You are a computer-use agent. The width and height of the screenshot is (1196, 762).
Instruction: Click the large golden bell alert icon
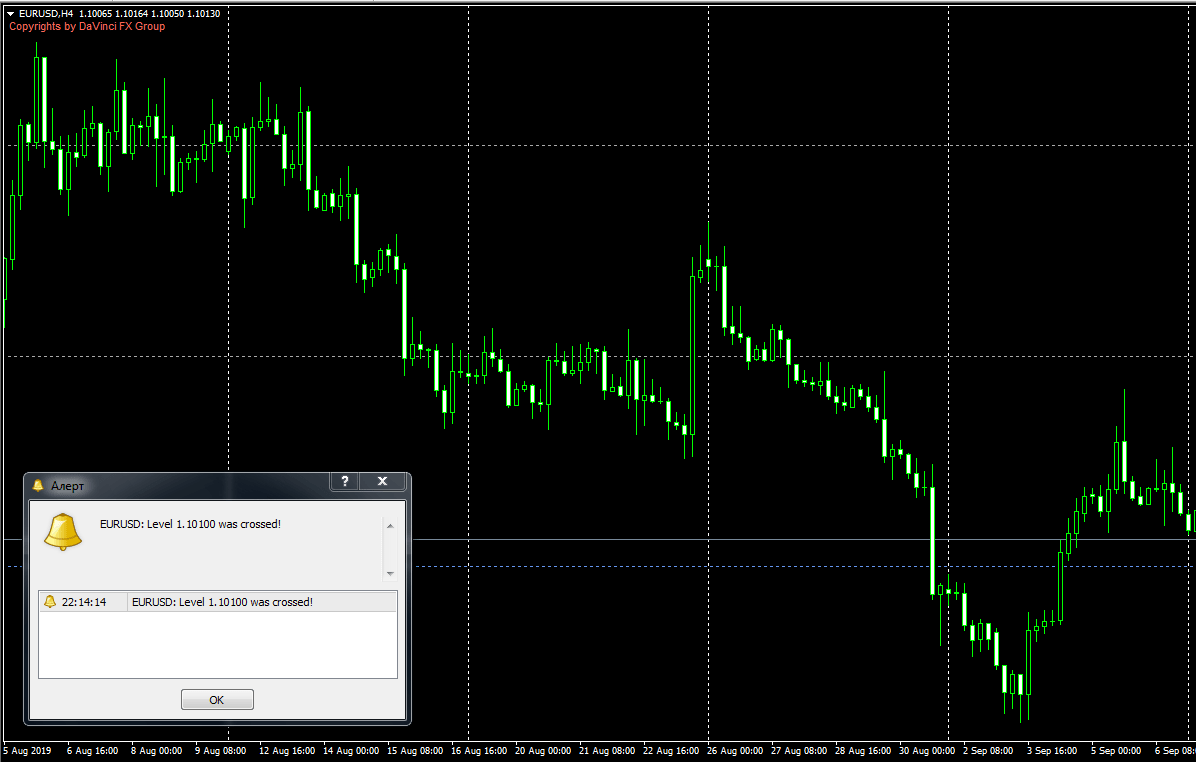[63, 532]
